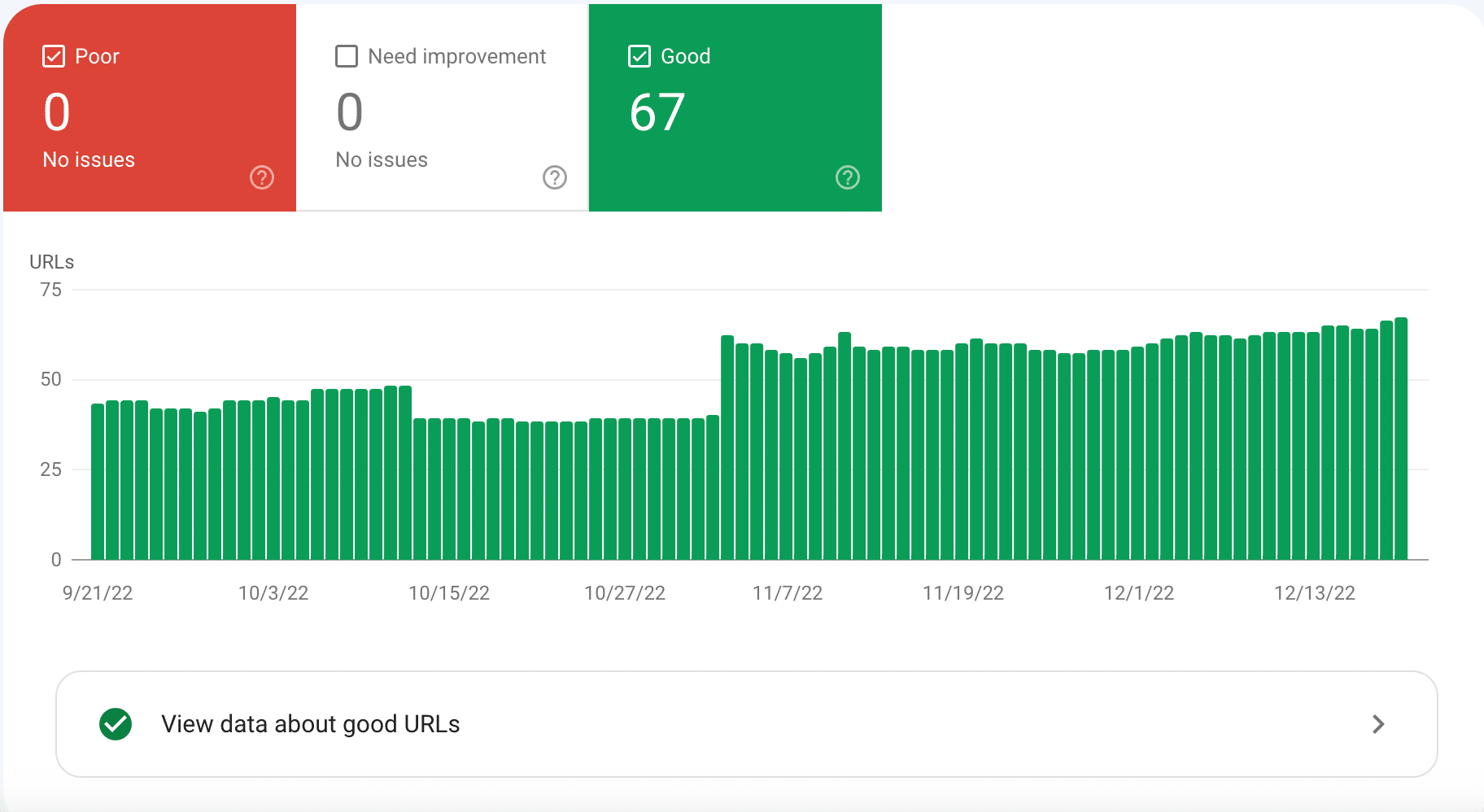Select the Need improvement count 0
This screenshot has height=812, width=1484.
tap(350, 112)
